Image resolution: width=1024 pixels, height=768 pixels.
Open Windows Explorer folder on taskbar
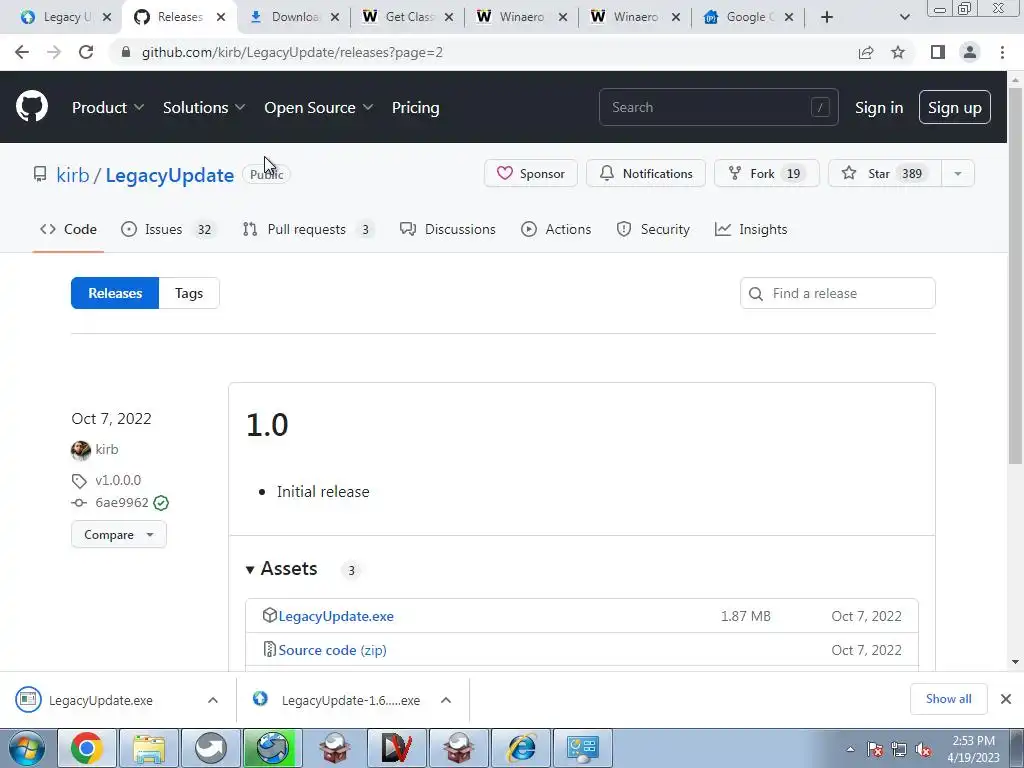[x=149, y=748]
